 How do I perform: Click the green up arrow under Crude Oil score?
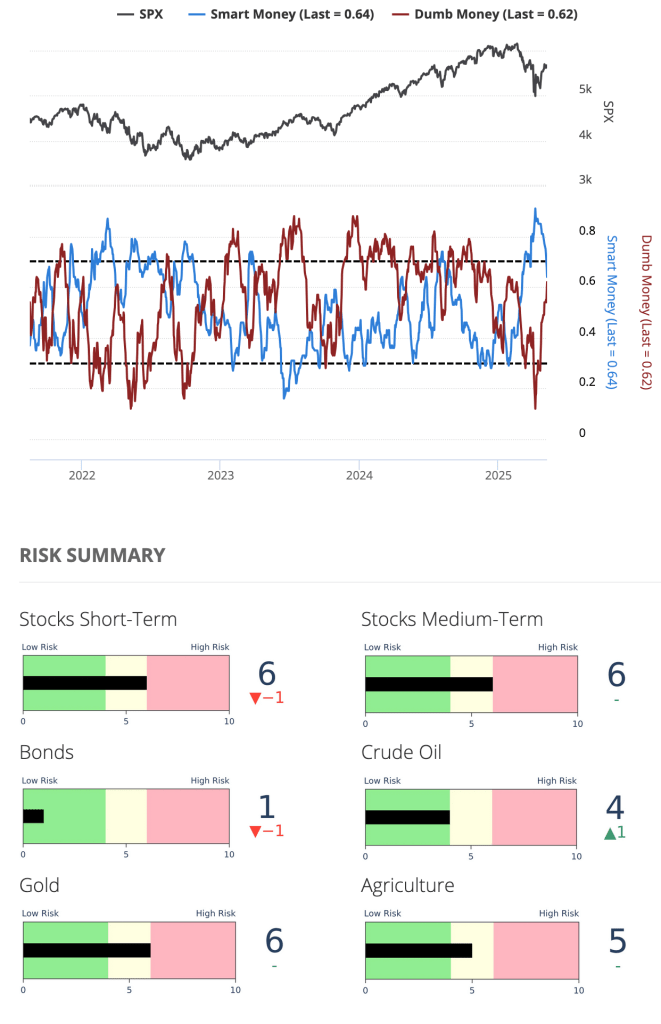(x=609, y=831)
